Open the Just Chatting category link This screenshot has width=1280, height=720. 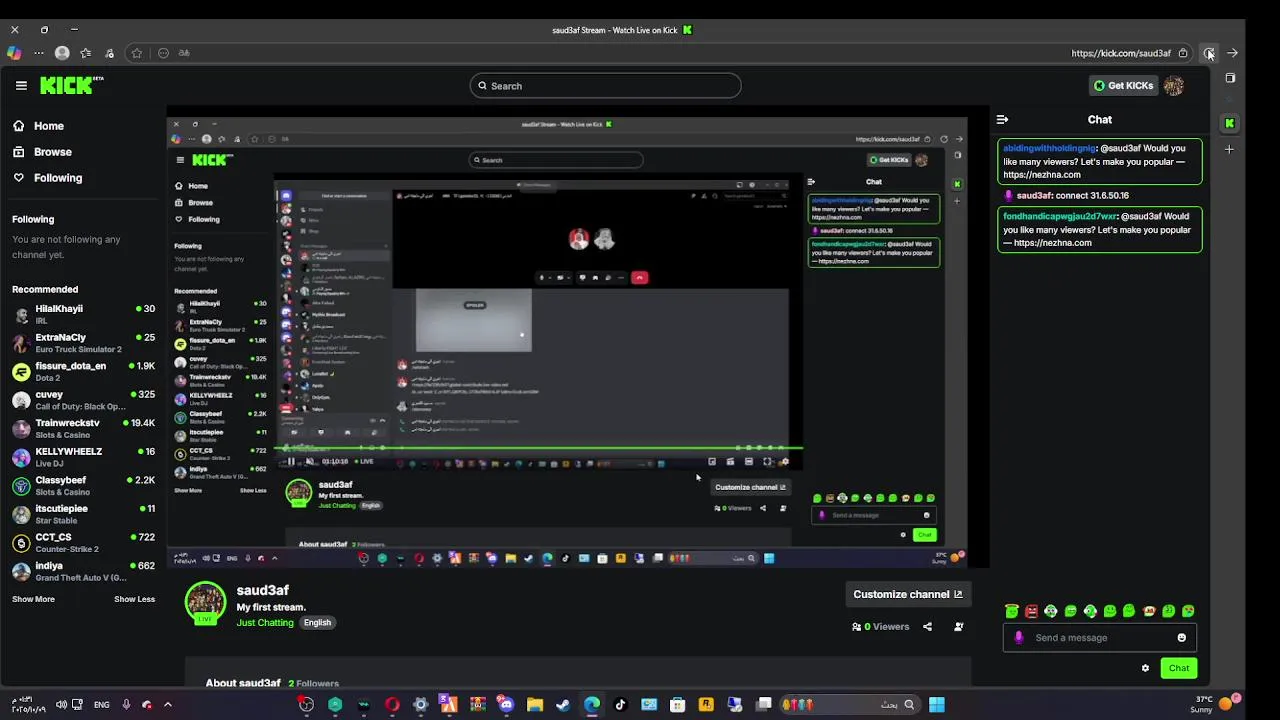(x=265, y=622)
